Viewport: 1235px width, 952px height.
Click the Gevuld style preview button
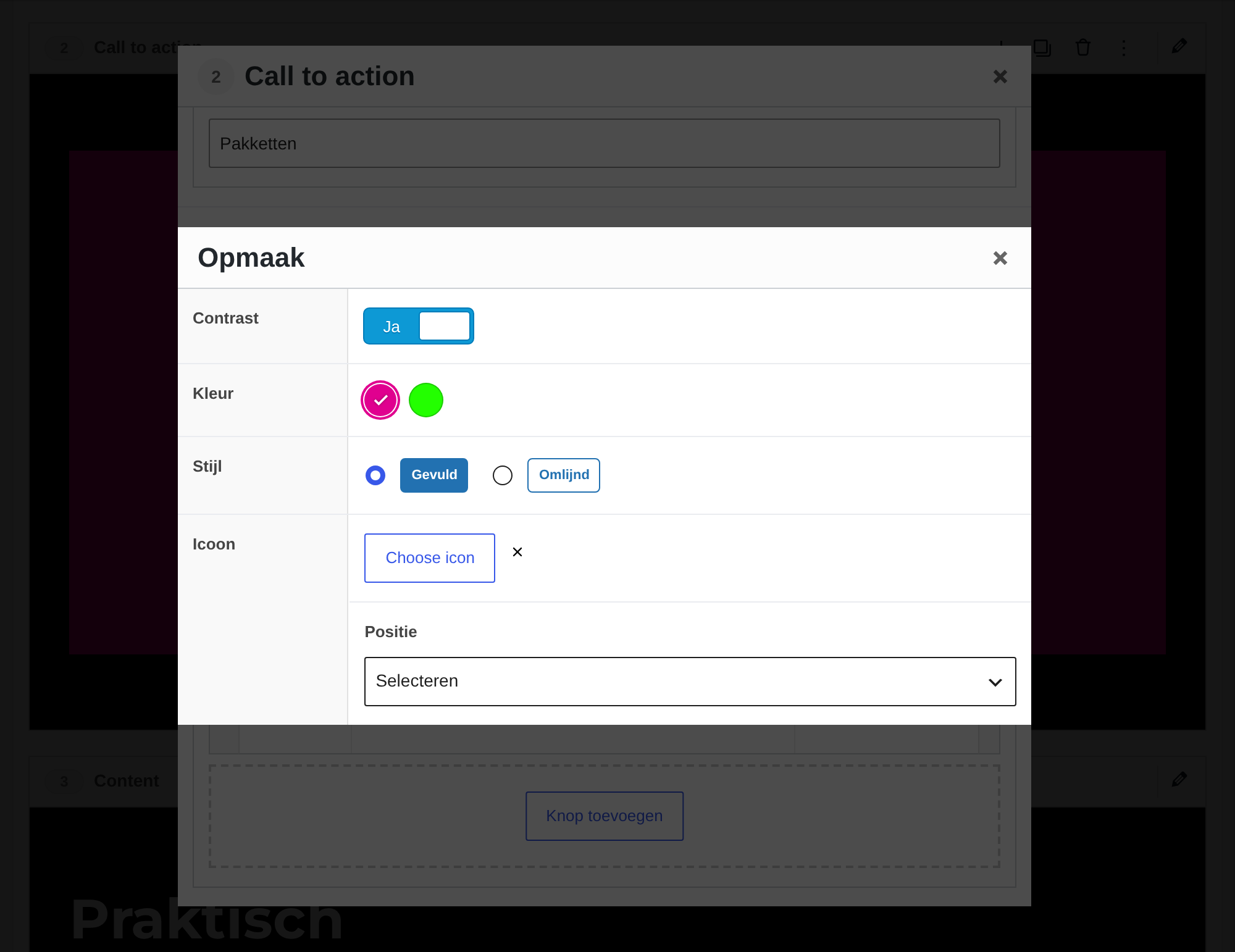[x=434, y=475]
